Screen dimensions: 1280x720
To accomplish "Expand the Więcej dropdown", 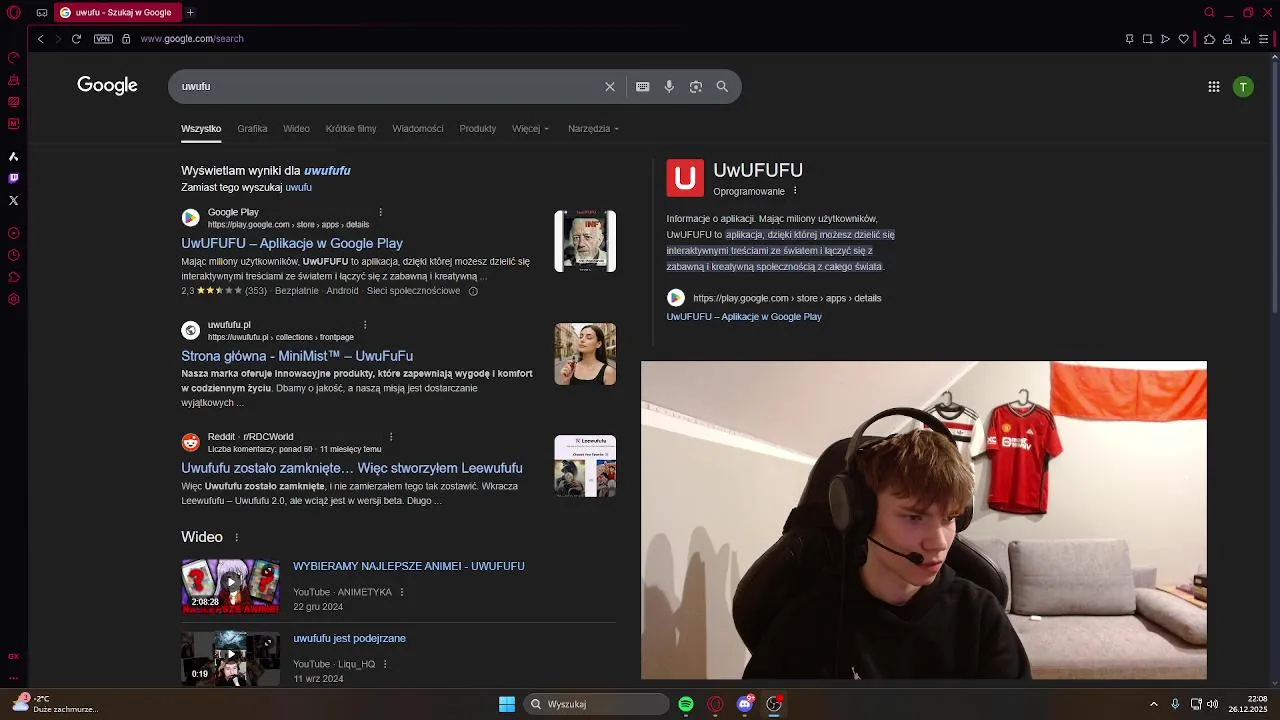I will click(530, 129).
